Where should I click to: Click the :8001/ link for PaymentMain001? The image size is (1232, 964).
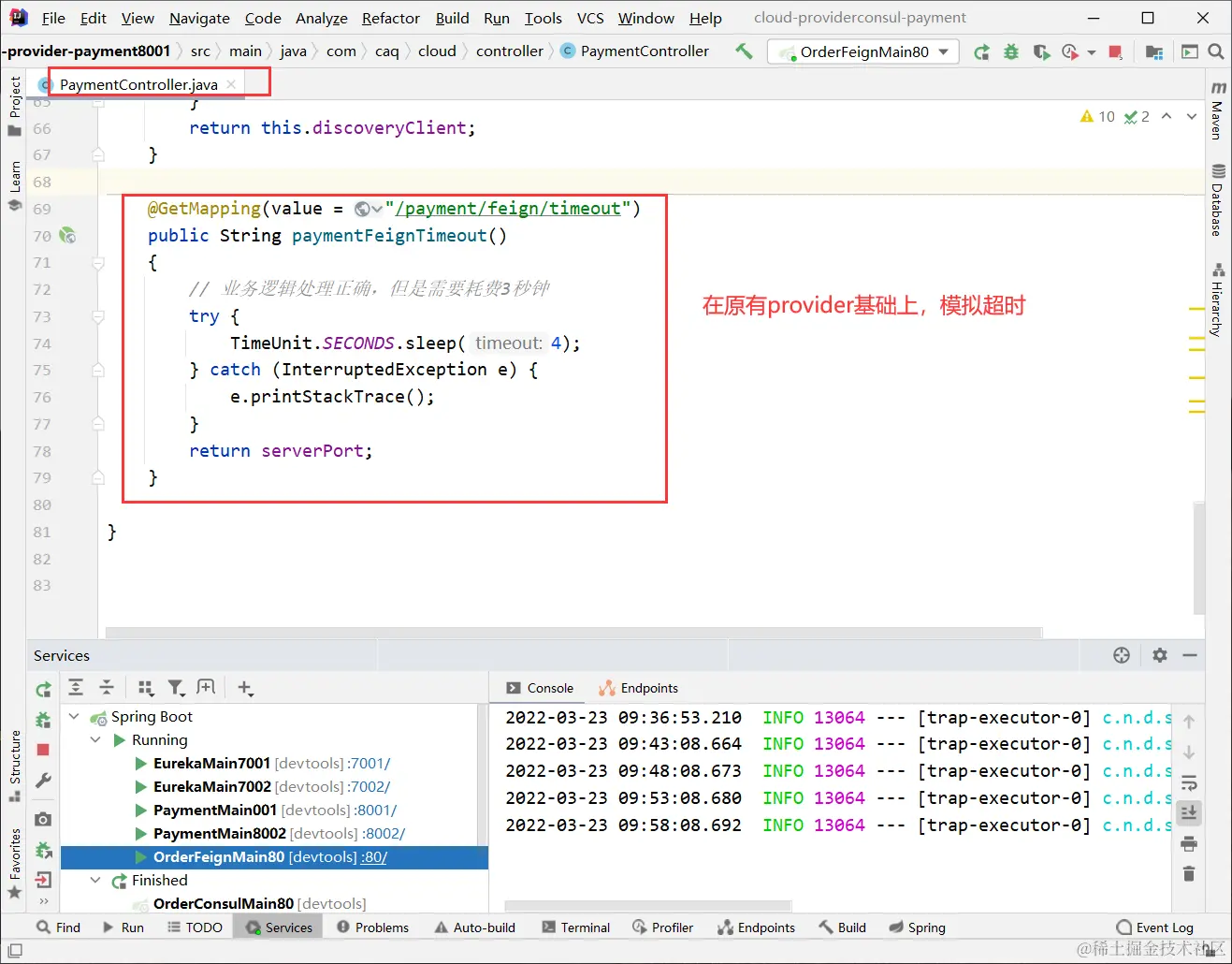[376, 811]
